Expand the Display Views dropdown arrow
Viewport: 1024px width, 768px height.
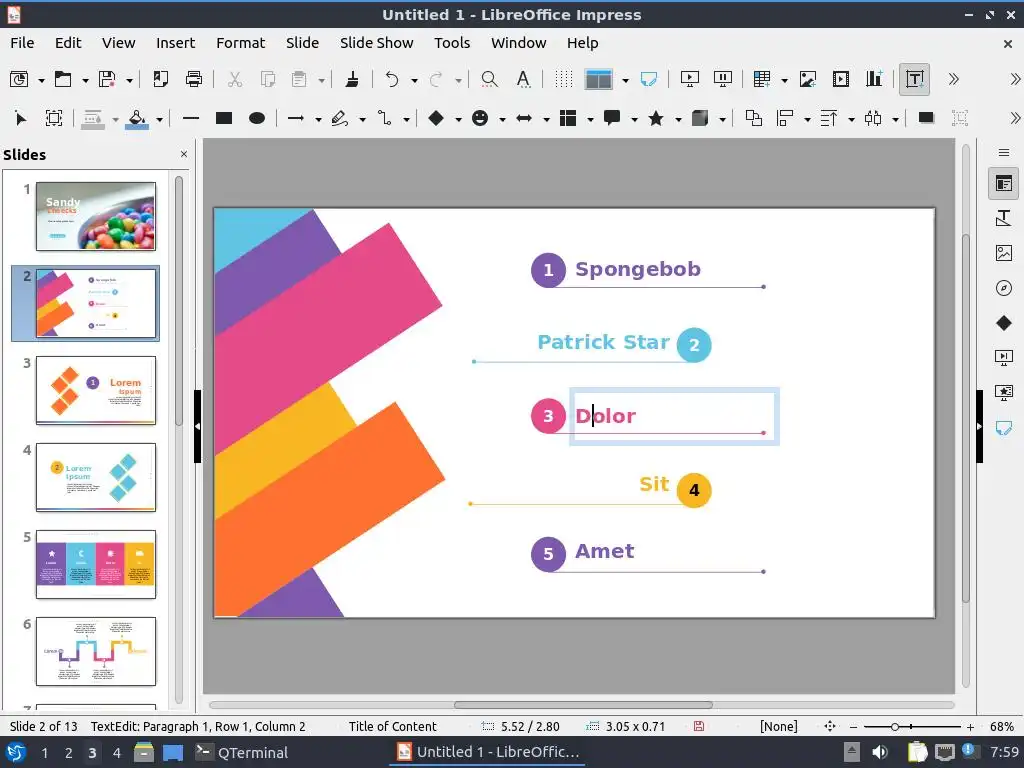625,80
